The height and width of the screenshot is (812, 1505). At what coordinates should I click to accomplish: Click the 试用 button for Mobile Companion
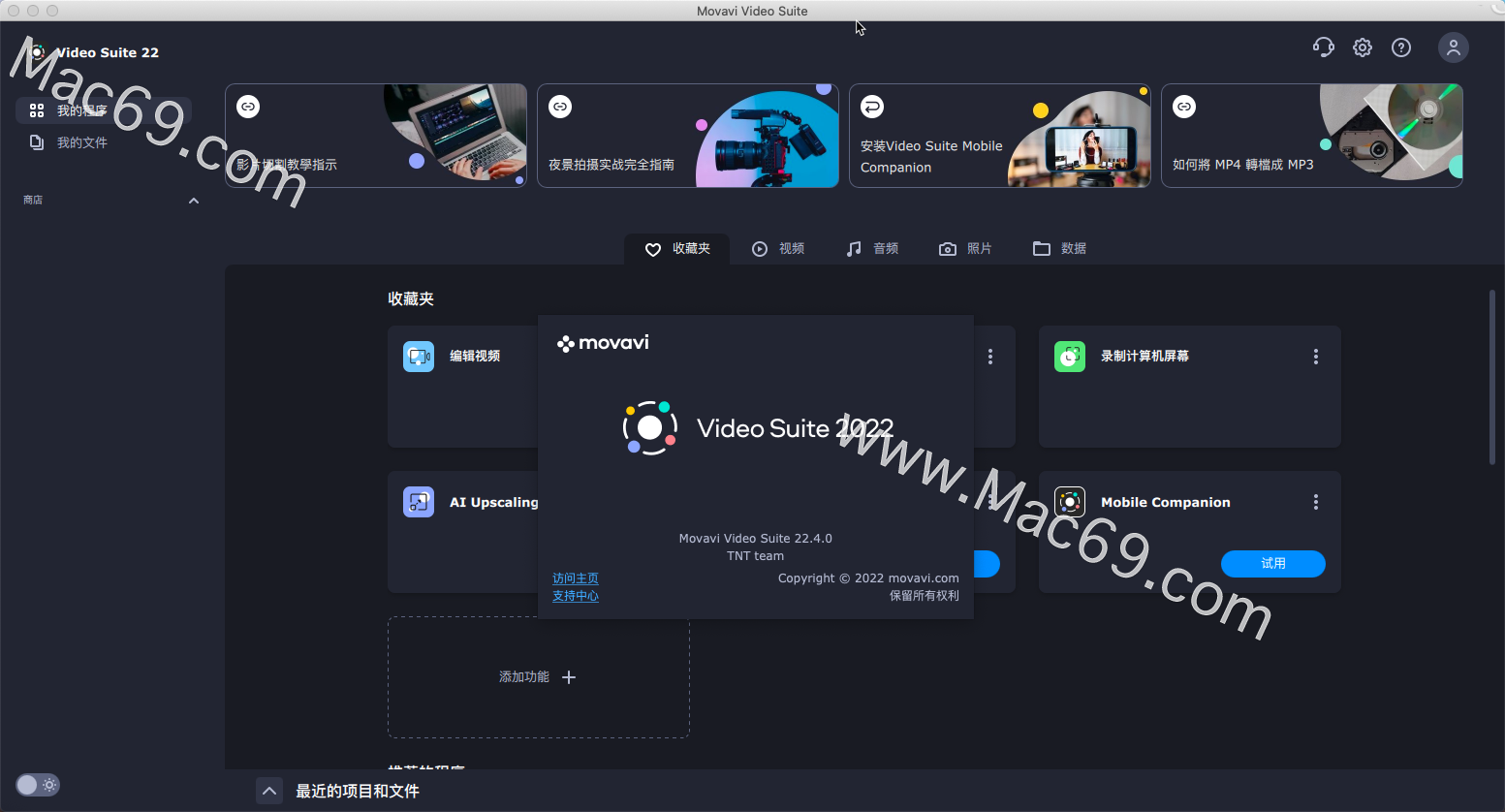[x=1272, y=563]
